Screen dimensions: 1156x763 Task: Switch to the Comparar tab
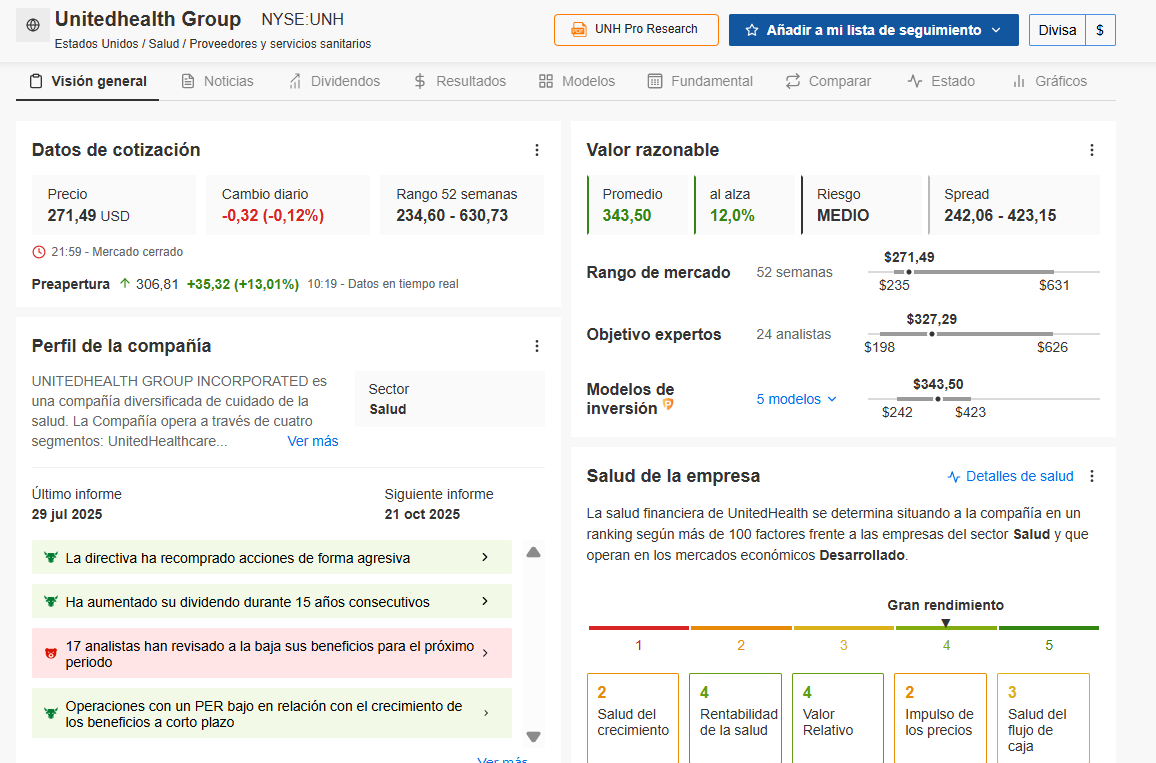click(828, 81)
